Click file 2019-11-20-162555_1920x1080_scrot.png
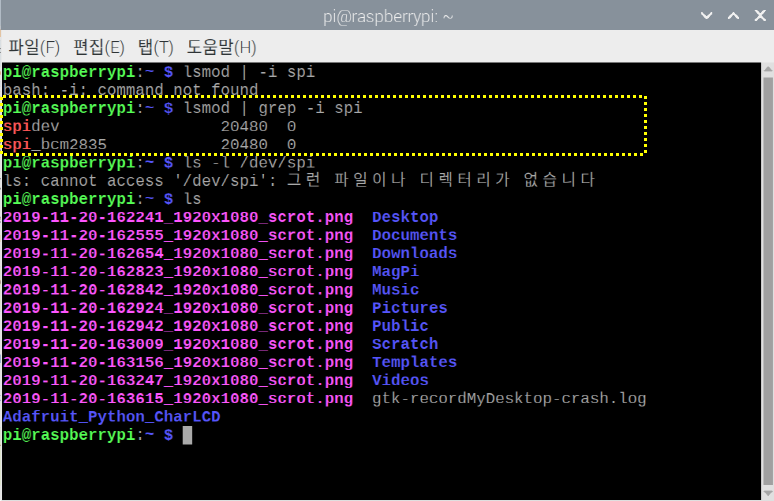Image resolution: width=774 pixels, height=501 pixels. pos(178,235)
